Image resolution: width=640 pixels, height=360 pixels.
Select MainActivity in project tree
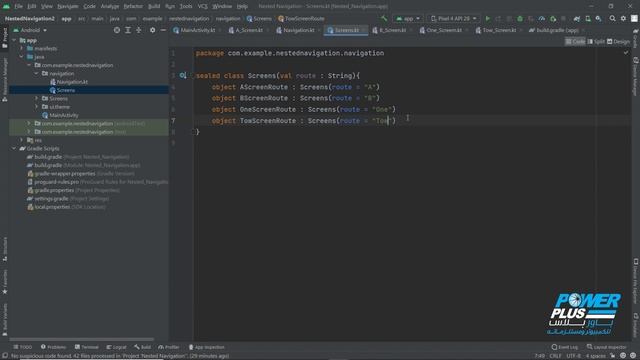click(60, 115)
